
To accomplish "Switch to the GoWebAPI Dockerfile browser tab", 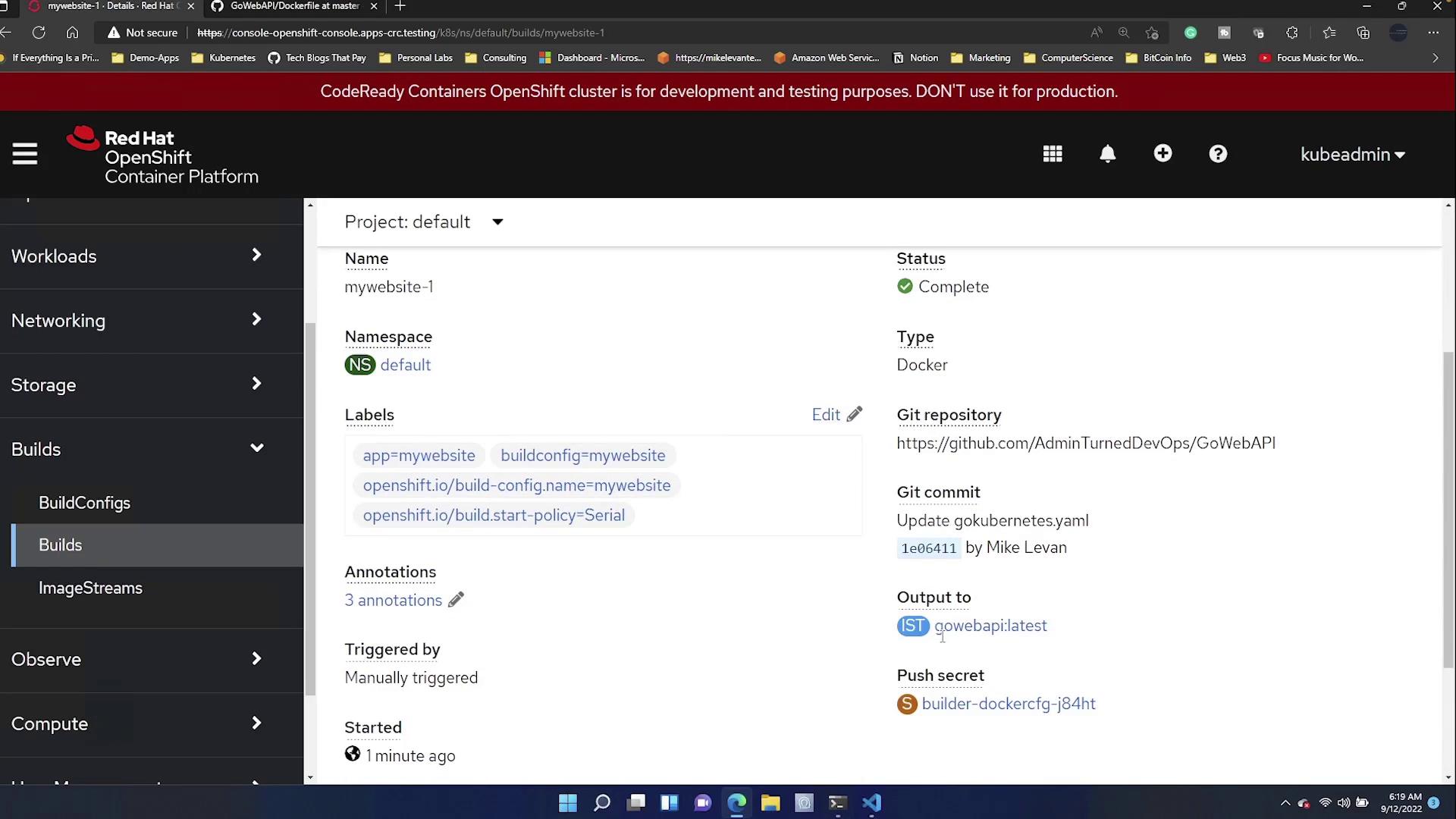I will 294,6.
